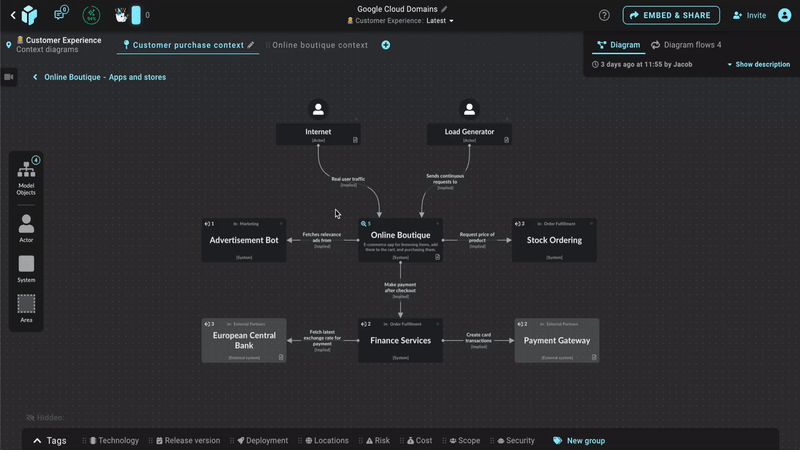Edit the Google Cloud Domains name pencil
800x450 pixels.
(444, 9)
